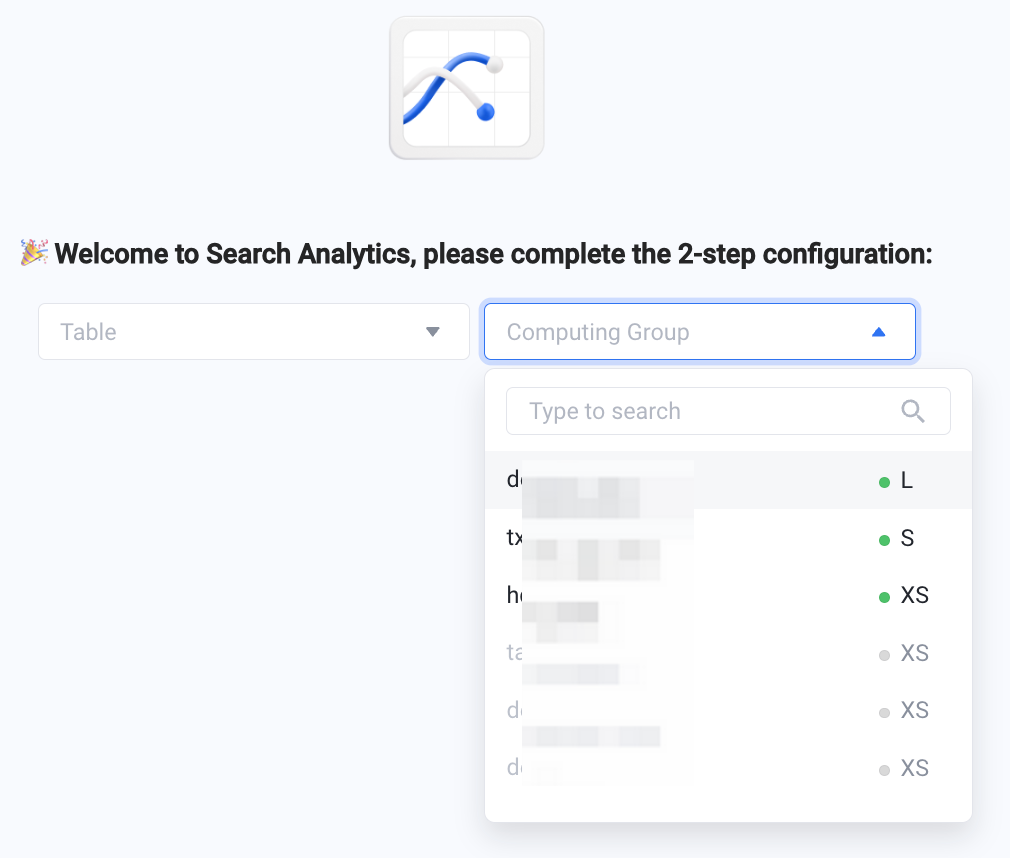Choose the XS group starting with 'h'
This screenshot has height=858, width=1010.
coord(728,595)
